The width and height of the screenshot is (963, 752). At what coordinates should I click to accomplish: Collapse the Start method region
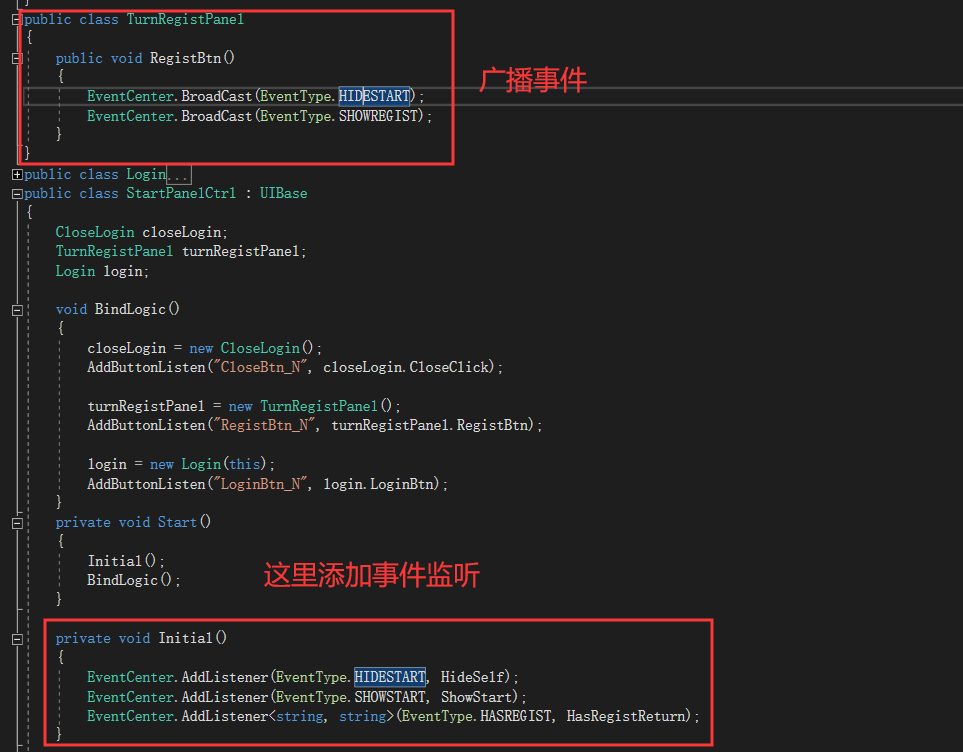(17, 523)
